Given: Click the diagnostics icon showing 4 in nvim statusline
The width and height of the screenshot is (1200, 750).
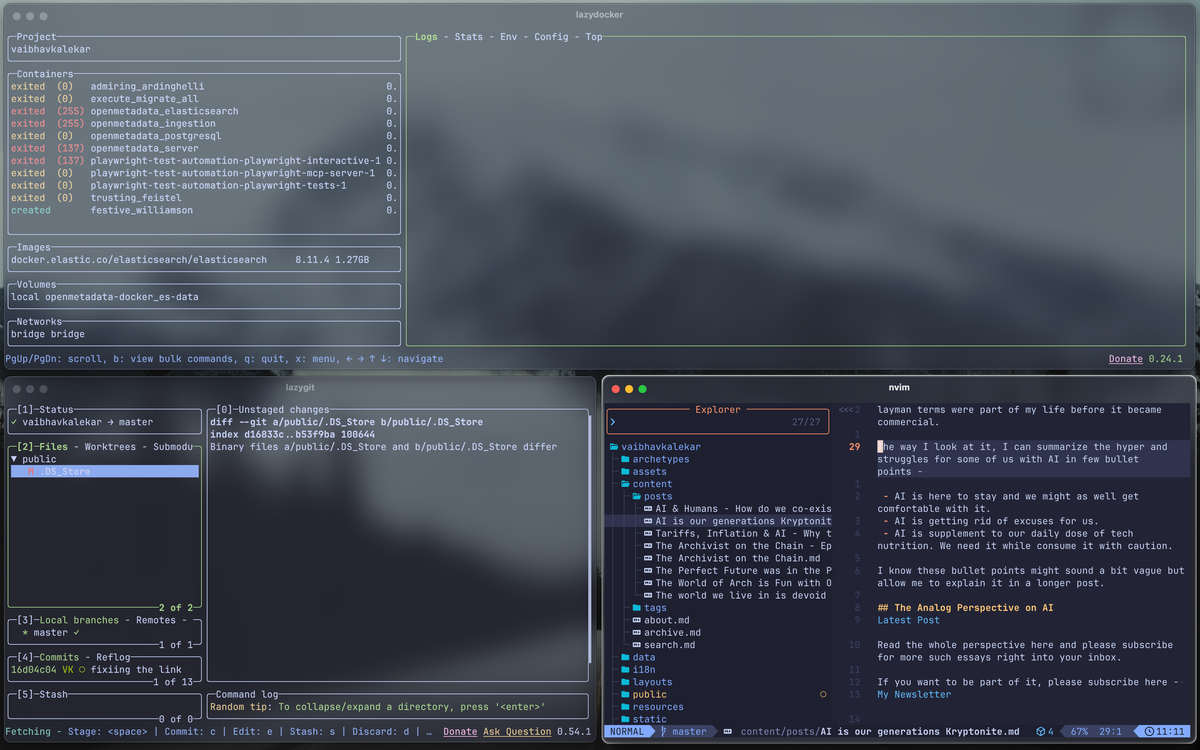Looking at the screenshot, I should (x=1040, y=731).
